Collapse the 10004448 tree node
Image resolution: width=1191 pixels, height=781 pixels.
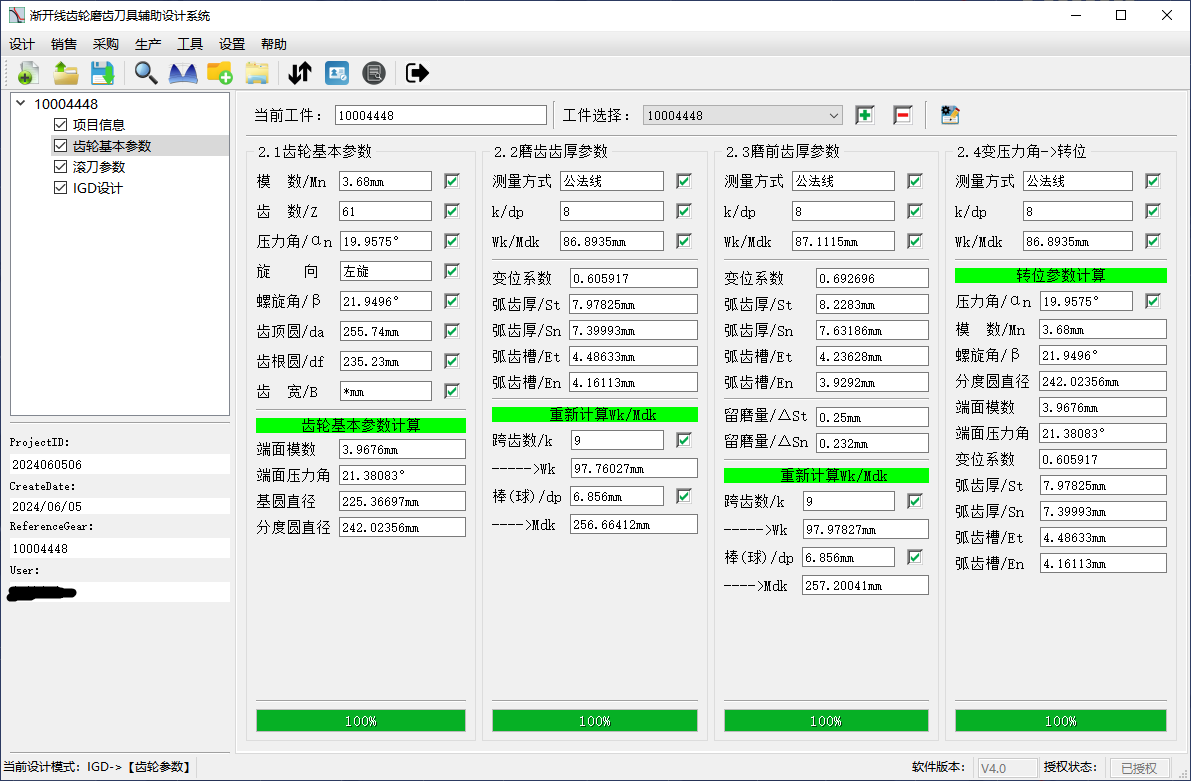tap(21, 103)
